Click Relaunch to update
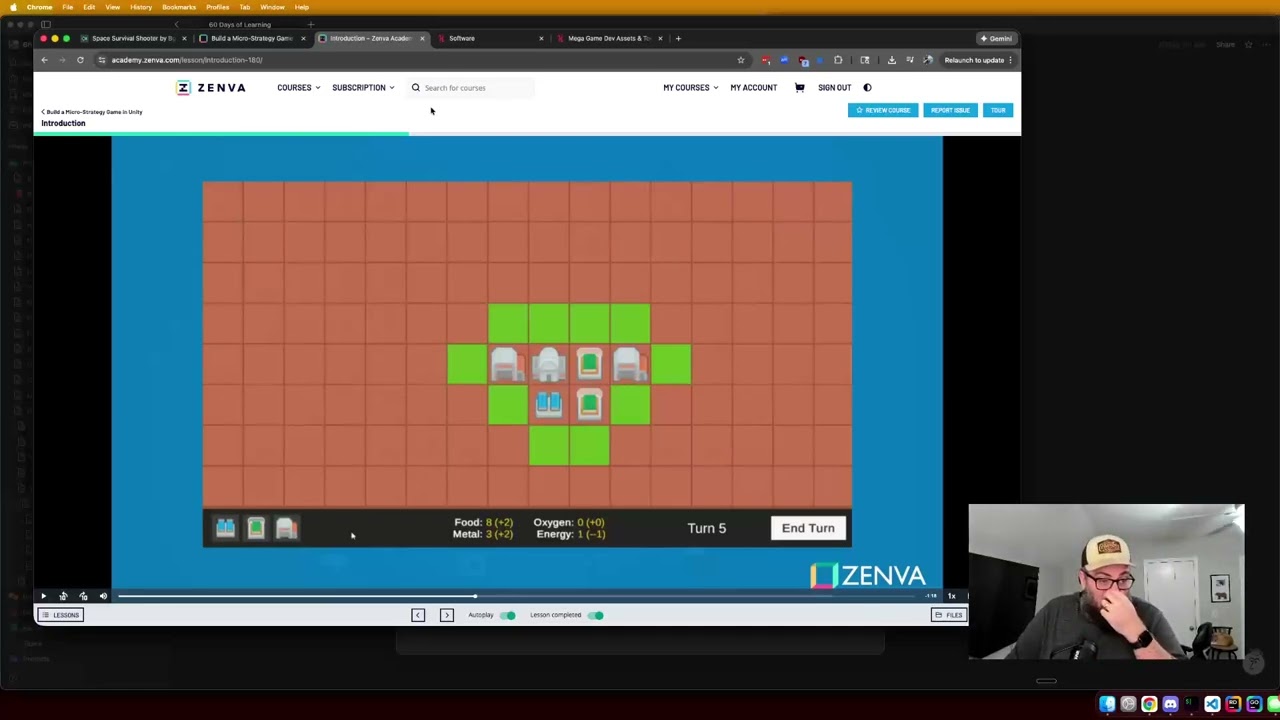 [x=974, y=60]
